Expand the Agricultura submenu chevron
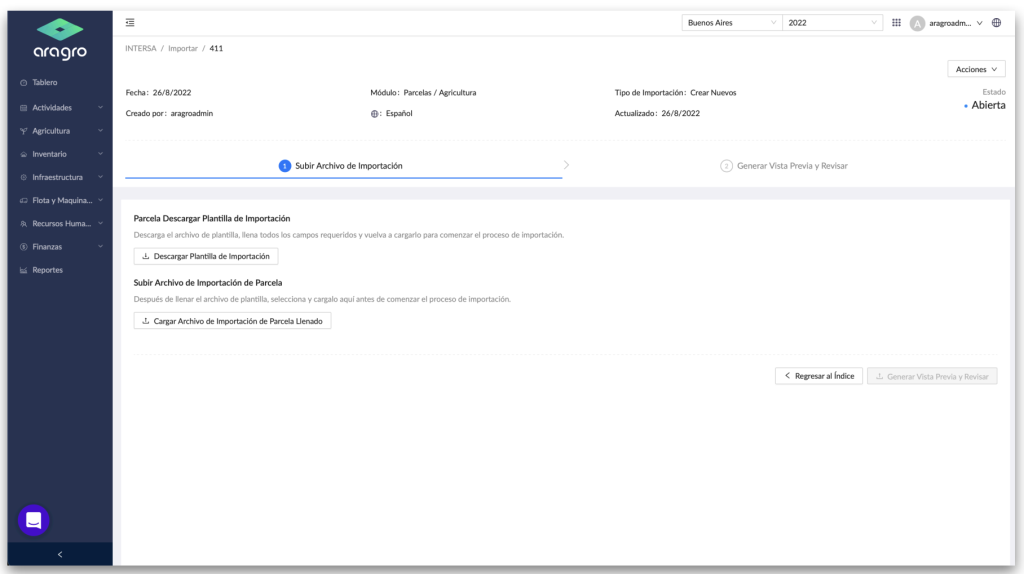1024x574 pixels. coord(101,131)
